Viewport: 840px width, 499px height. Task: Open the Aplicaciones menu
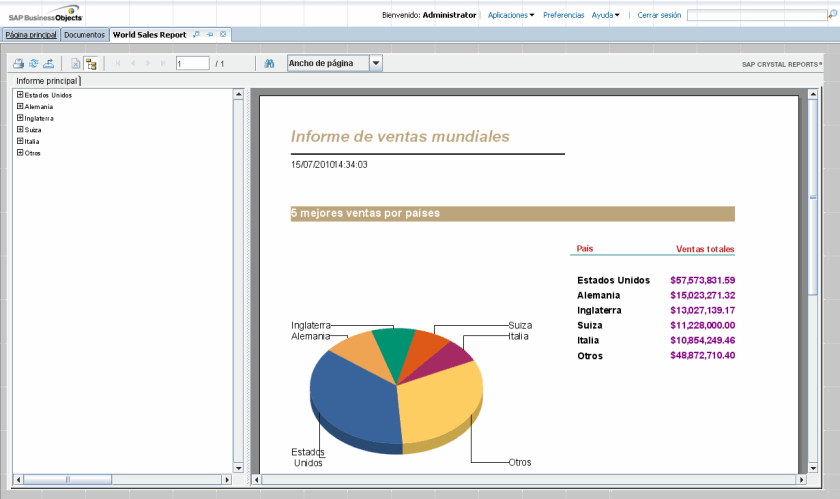point(511,15)
